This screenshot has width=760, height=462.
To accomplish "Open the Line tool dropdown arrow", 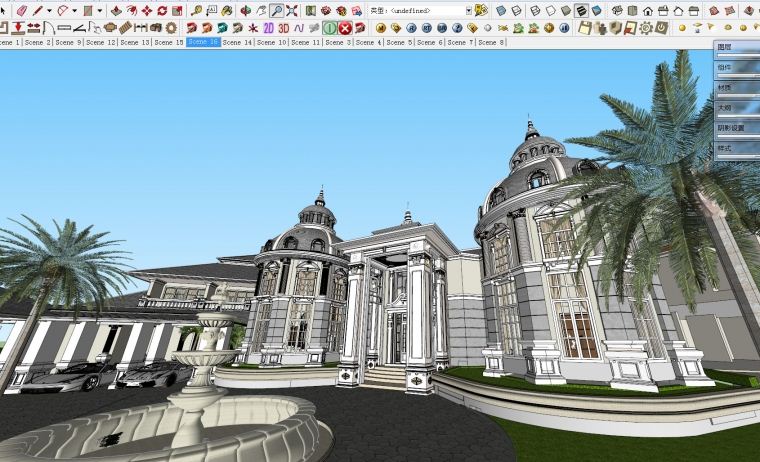I will tap(49, 11).
